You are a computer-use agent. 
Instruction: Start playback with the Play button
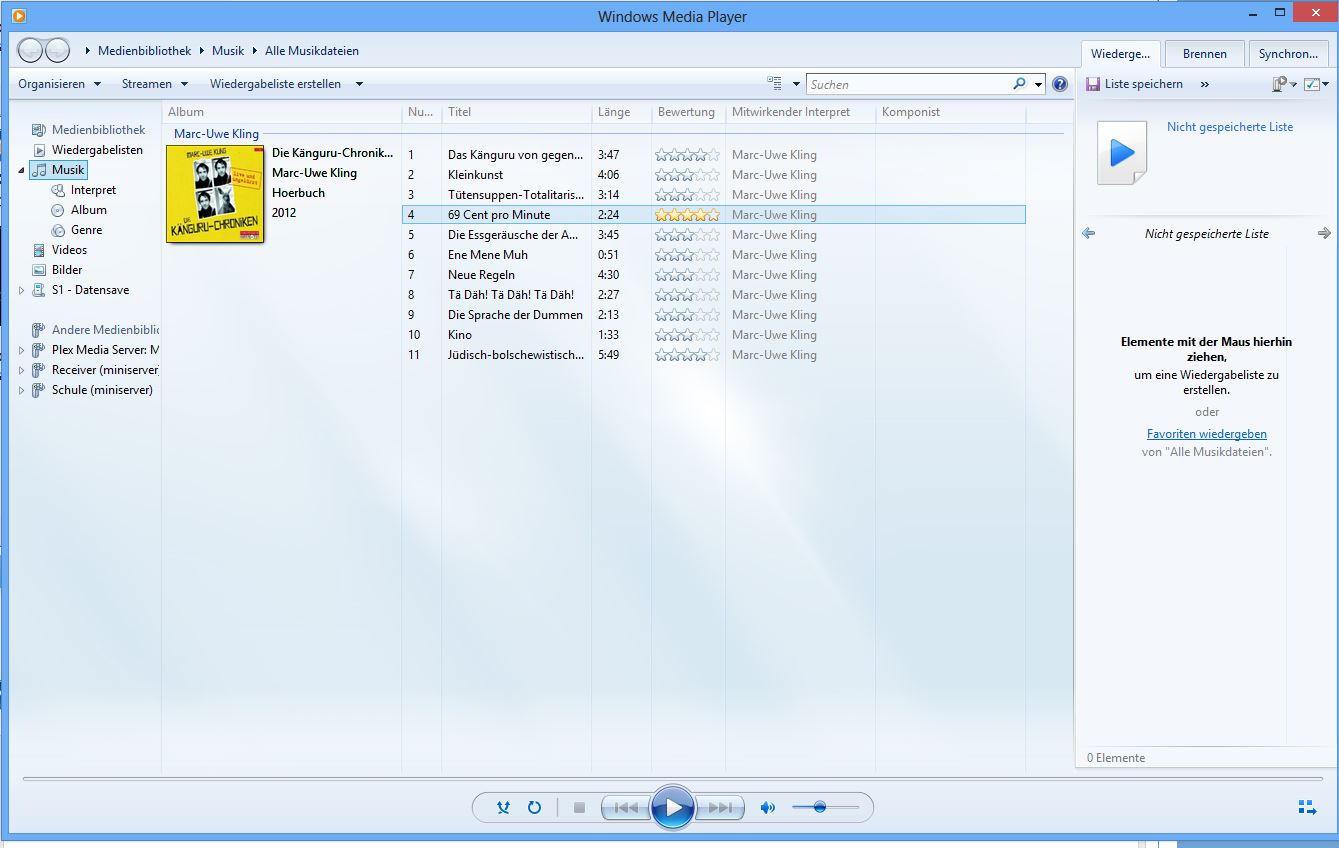pyautogui.click(x=673, y=807)
